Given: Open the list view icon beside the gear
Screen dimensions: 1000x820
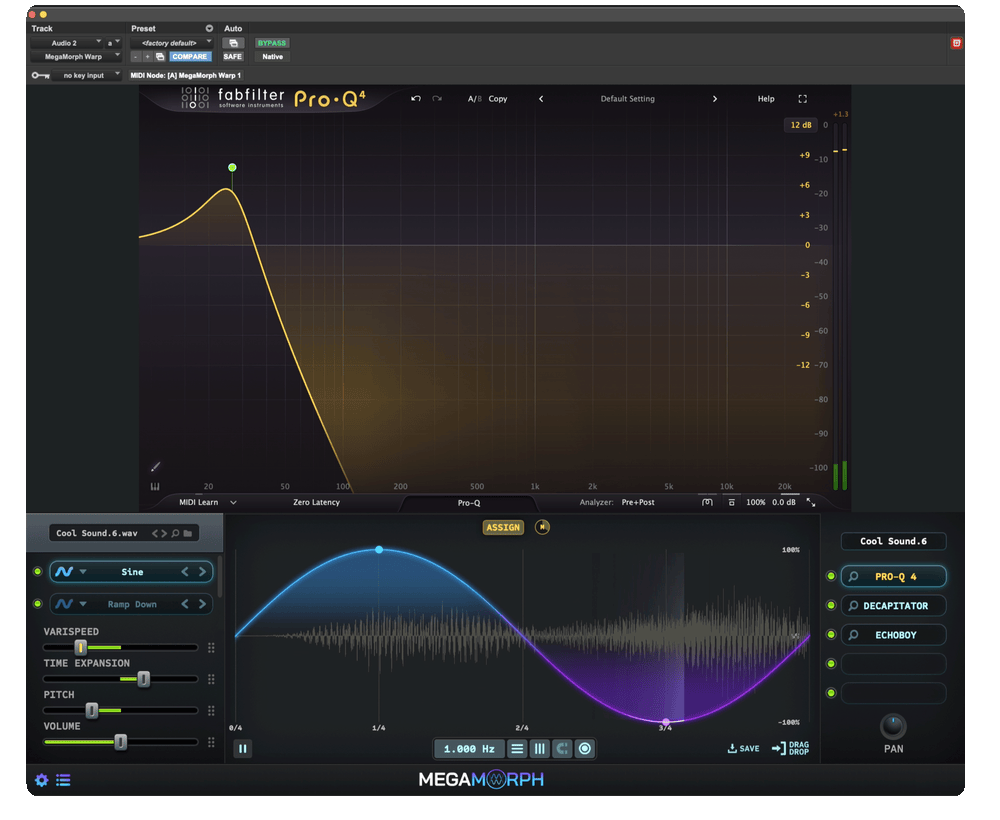Looking at the screenshot, I should click(x=63, y=780).
